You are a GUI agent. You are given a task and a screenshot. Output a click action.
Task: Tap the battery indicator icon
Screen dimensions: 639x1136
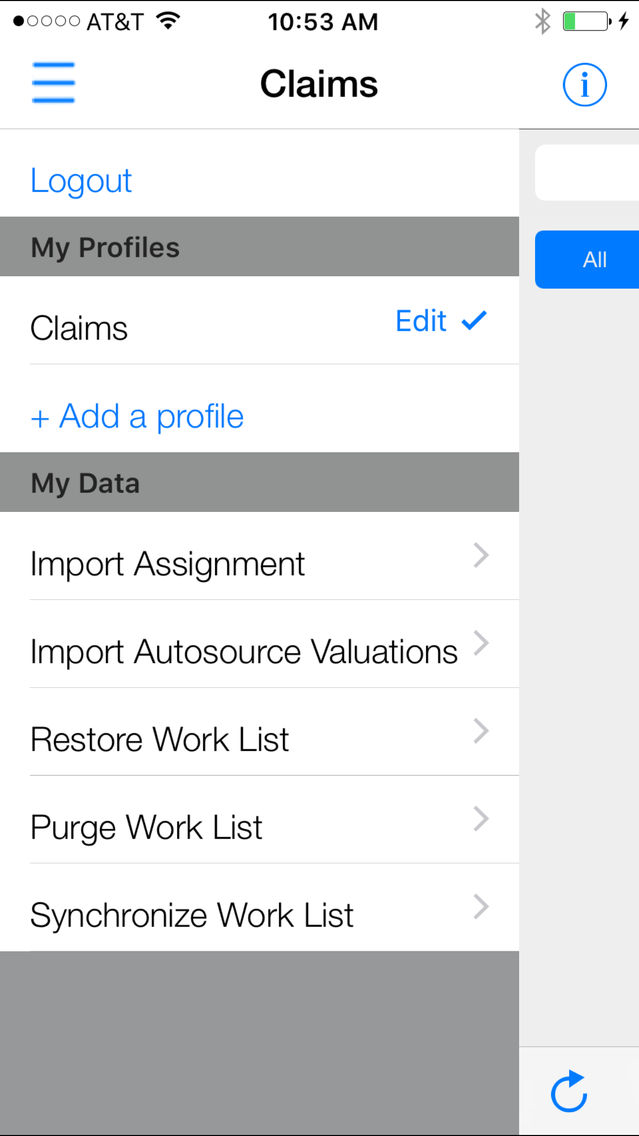pyautogui.click(x=587, y=22)
